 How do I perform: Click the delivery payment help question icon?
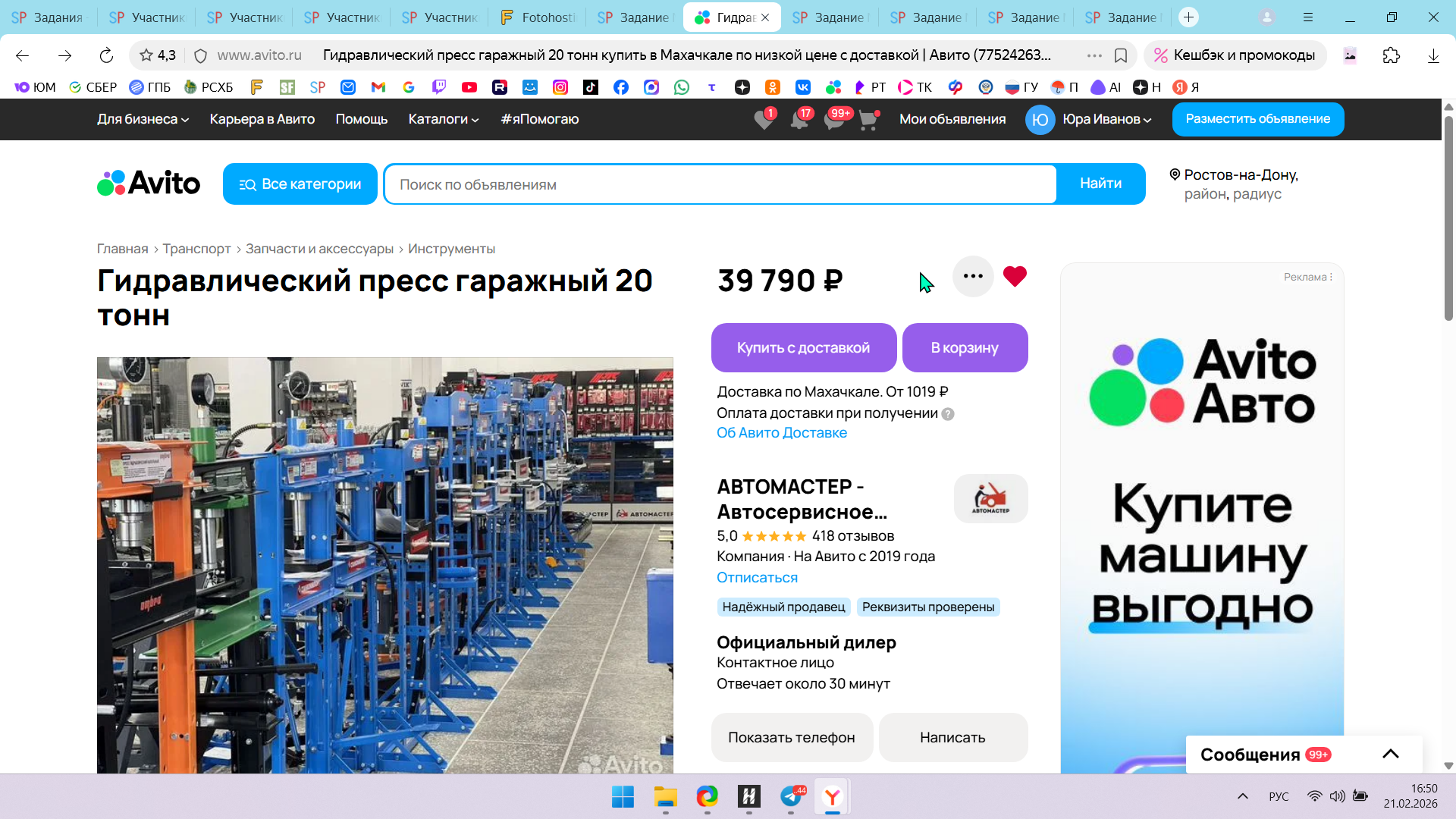tap(948, 414)
